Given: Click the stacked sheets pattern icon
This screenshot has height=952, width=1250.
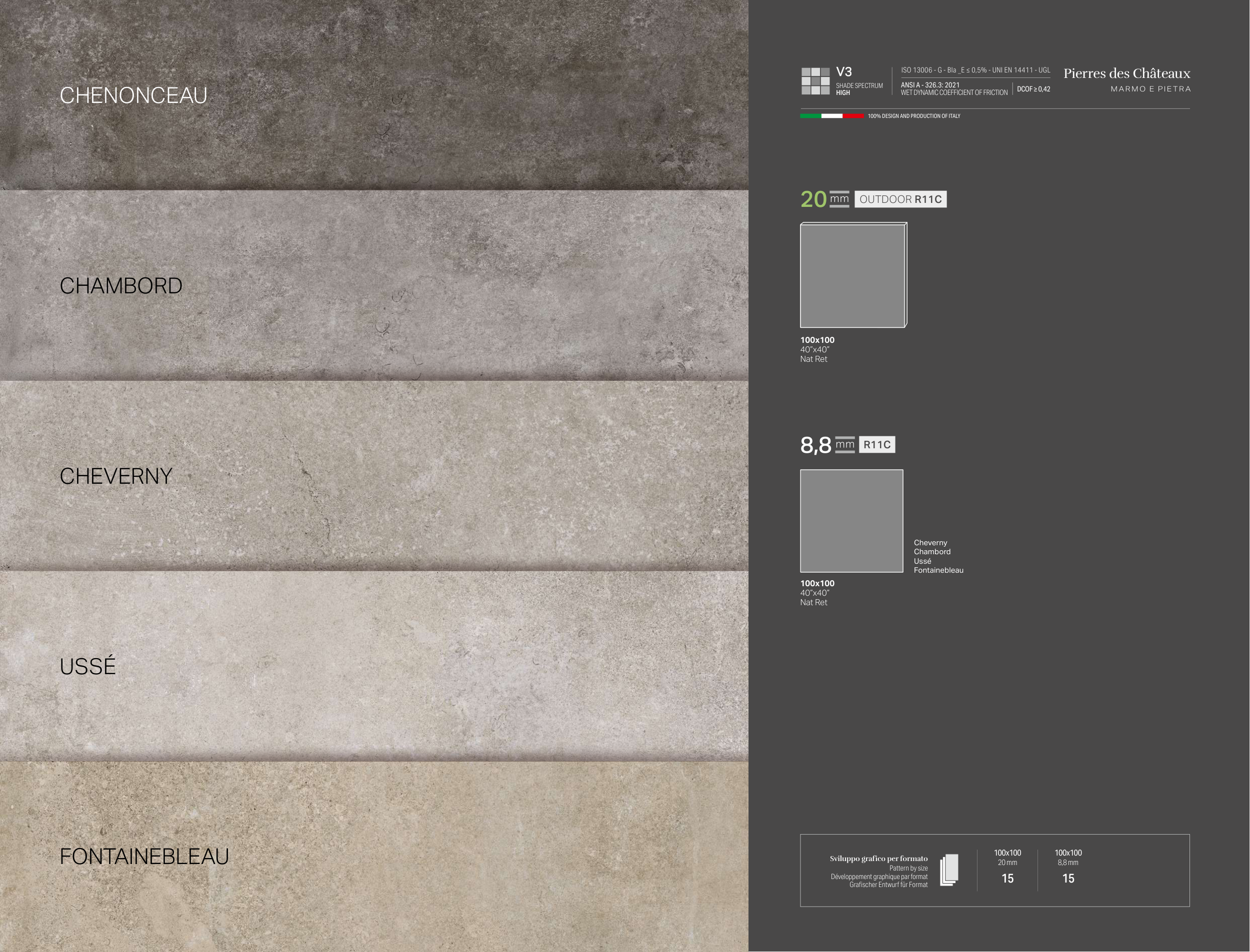Looking at the screenshot, I should point(949,870).
